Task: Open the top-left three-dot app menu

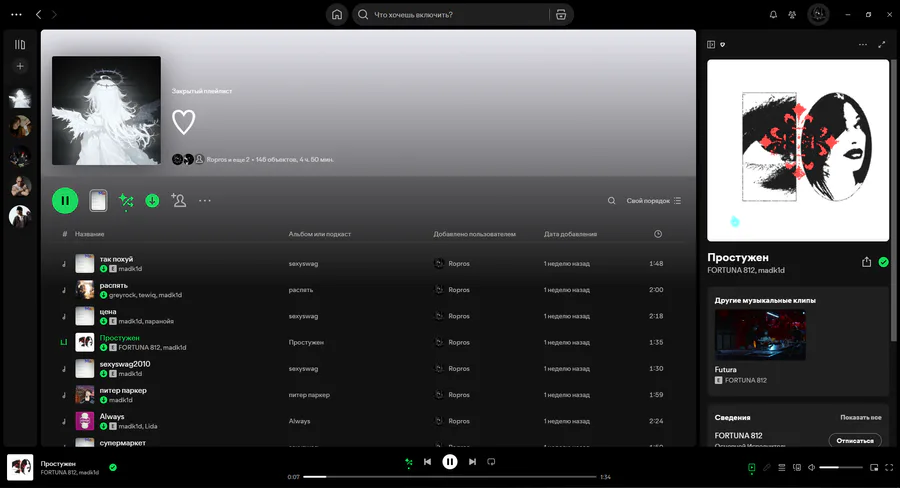Action: (x=16, y=14)
